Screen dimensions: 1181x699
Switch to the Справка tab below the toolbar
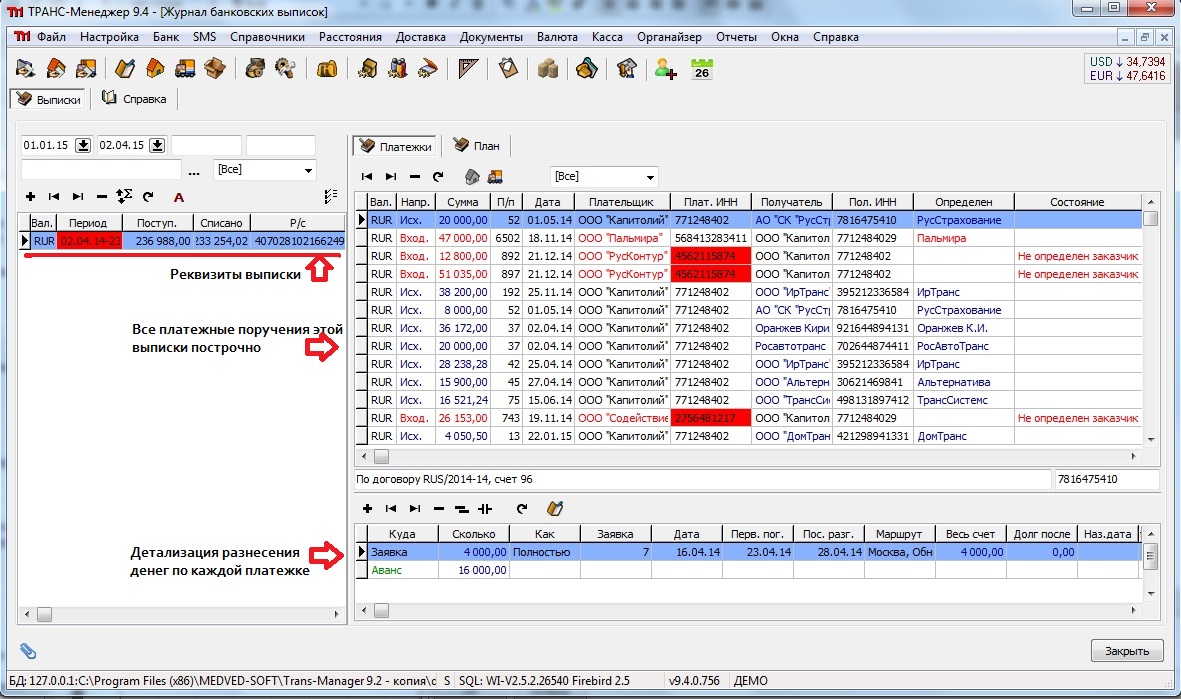point(134,99)
